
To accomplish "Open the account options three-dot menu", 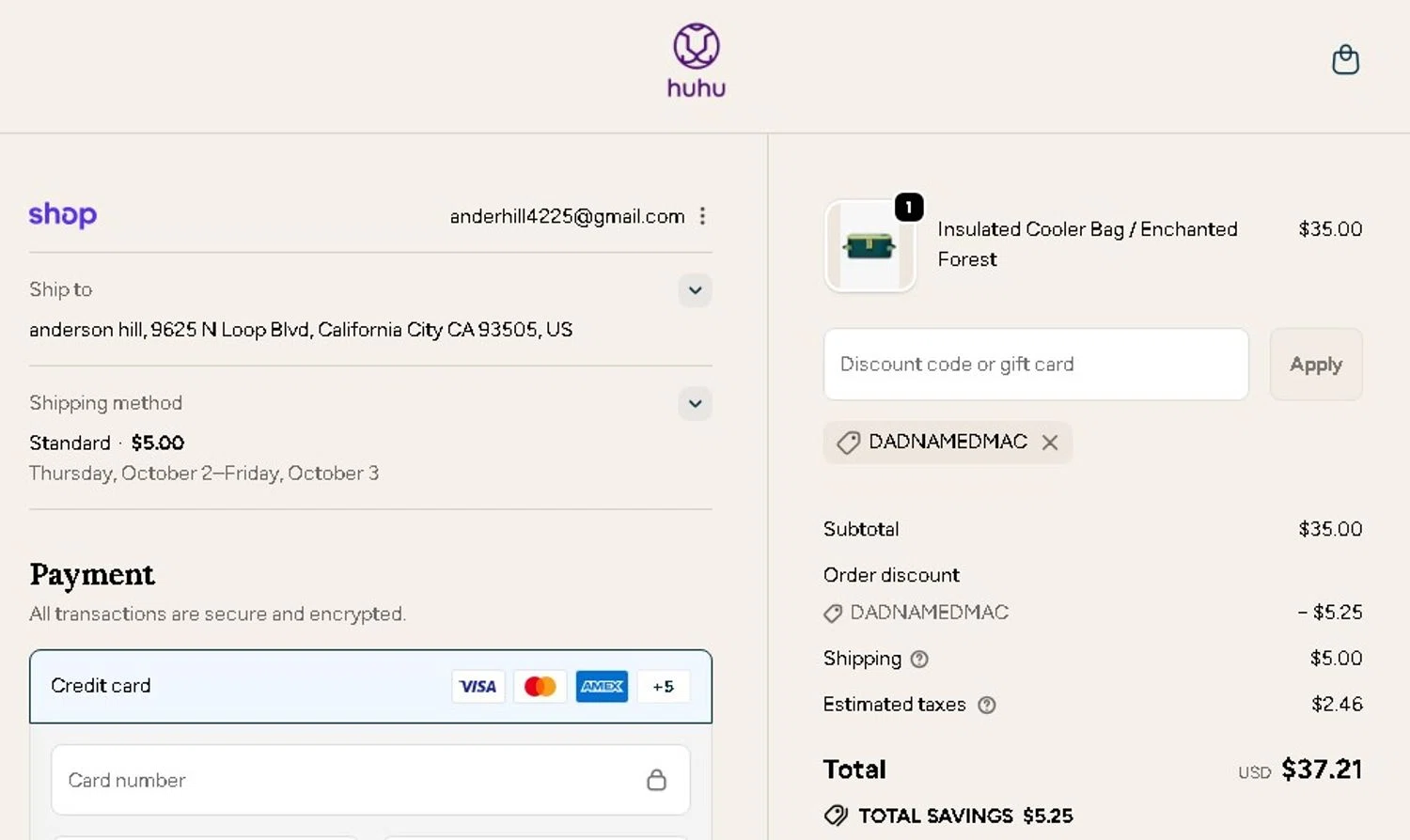I will (702, 216).
